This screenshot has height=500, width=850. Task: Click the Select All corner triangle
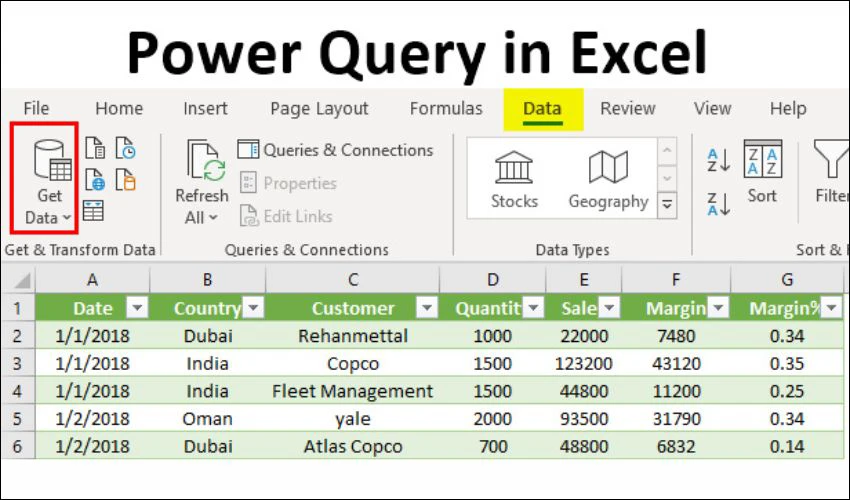point(22,280)
